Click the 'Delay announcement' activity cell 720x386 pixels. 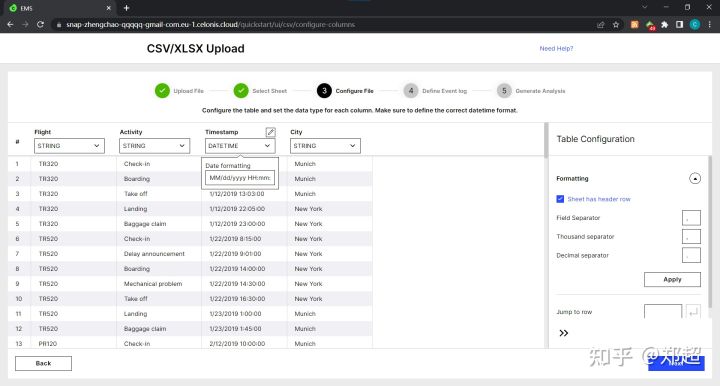point(154,253)
